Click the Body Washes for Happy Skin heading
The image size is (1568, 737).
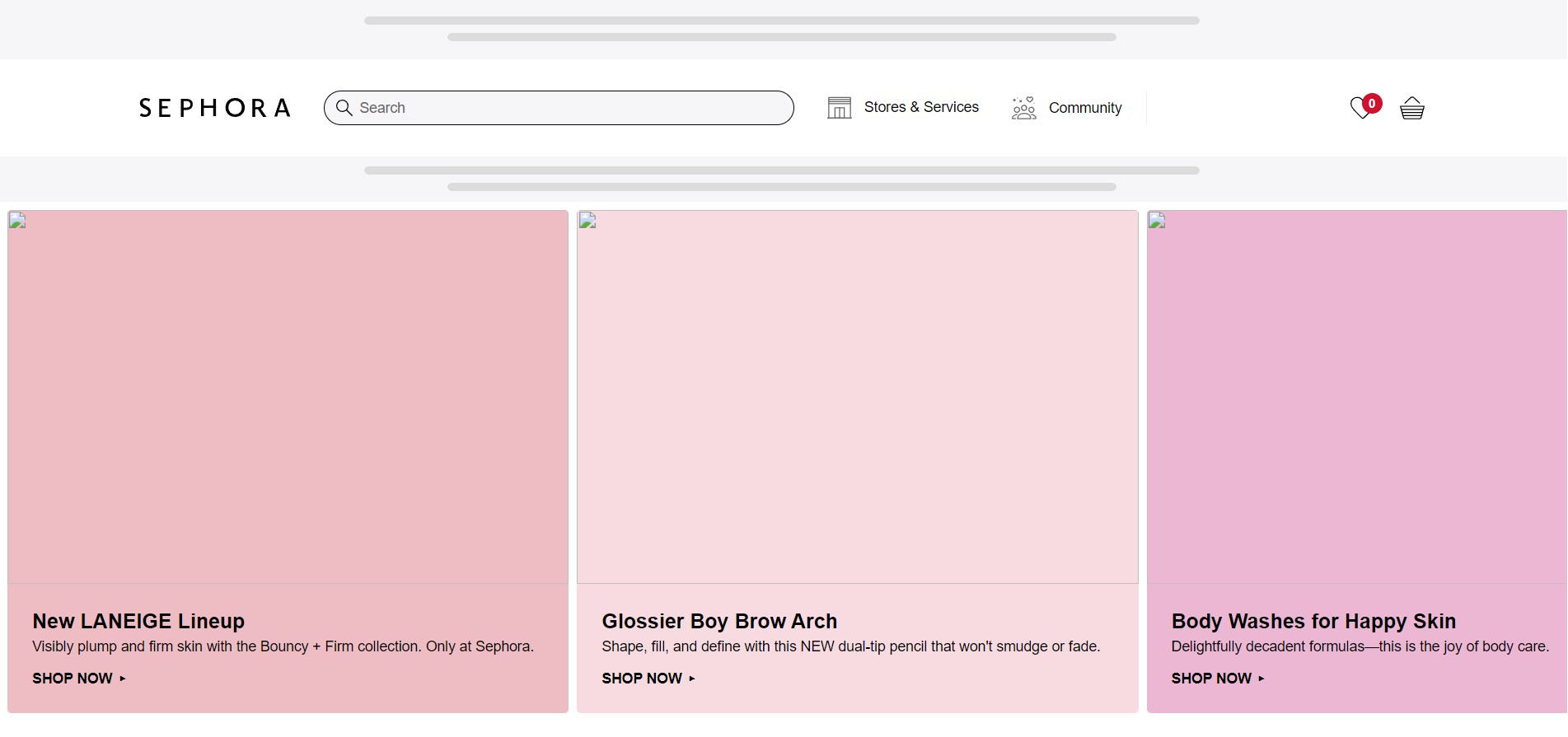pos(1313,621)
